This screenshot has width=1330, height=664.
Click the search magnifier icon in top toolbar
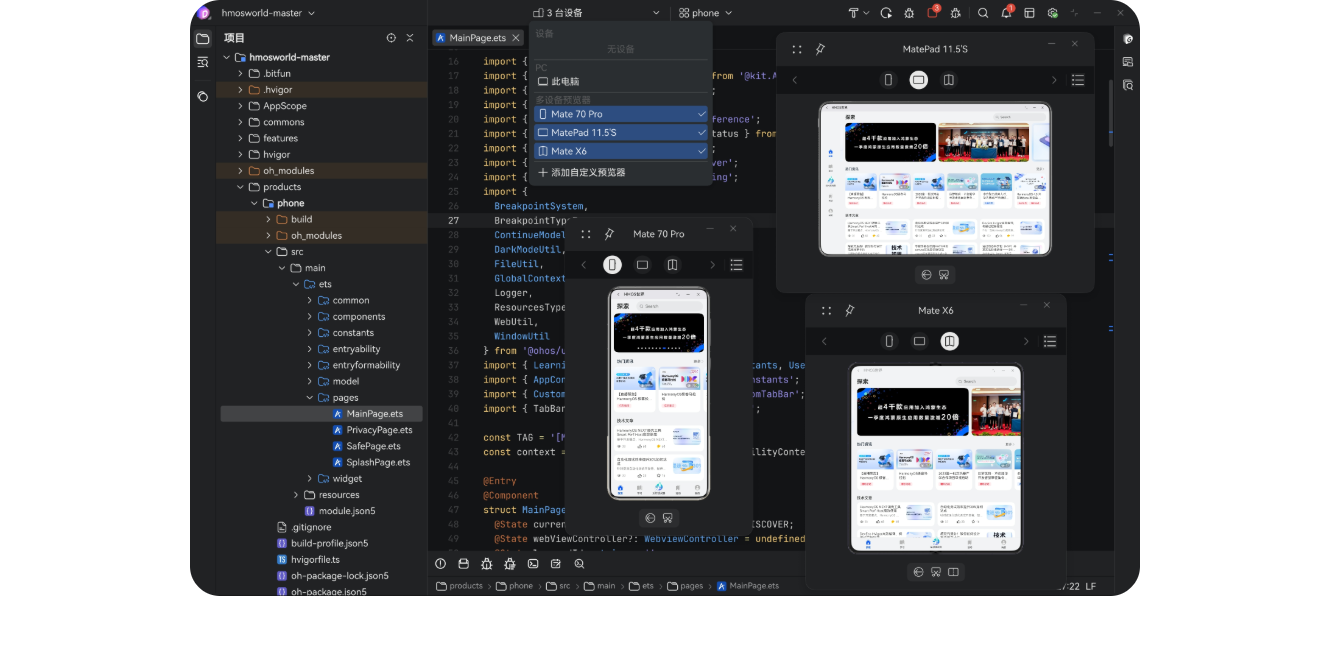[983, 13]
